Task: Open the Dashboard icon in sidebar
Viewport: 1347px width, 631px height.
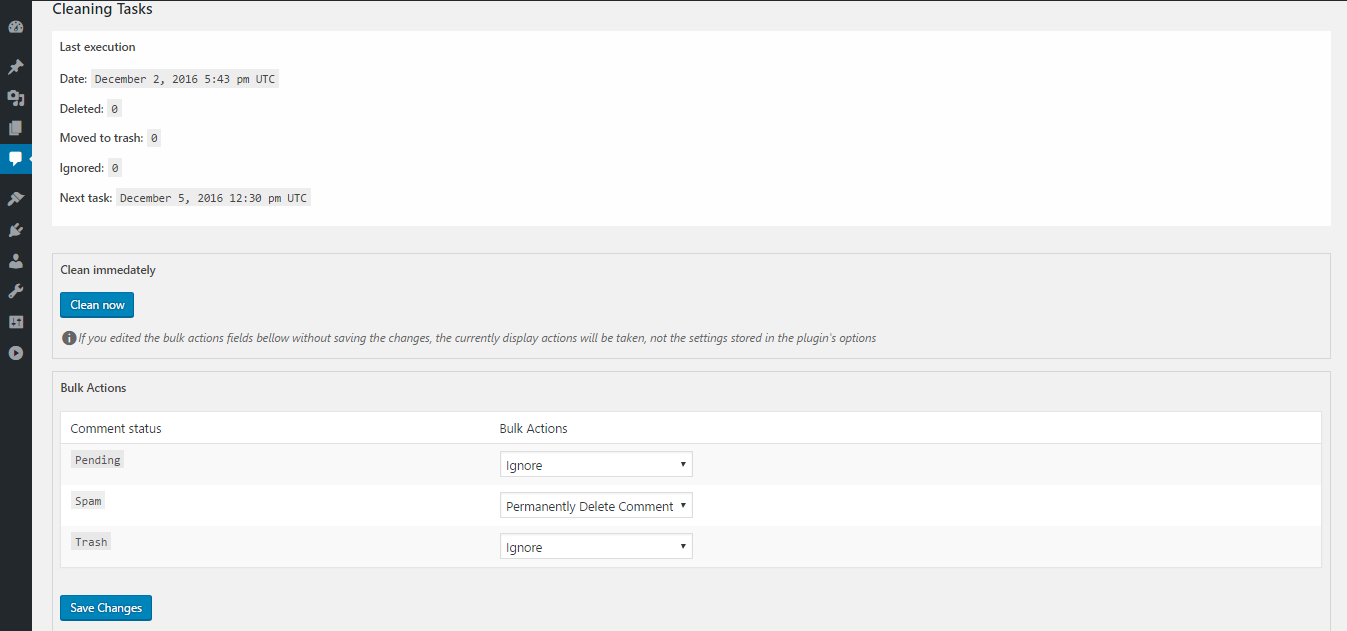Action: point(15,27)
